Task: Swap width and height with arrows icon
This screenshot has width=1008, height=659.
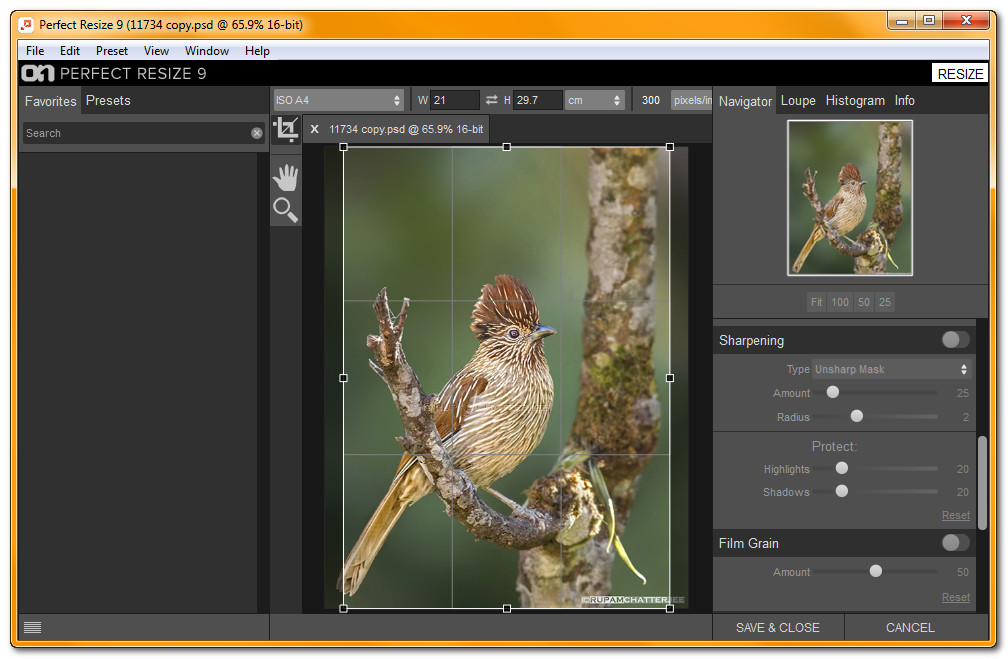Action: click(492, 100)
